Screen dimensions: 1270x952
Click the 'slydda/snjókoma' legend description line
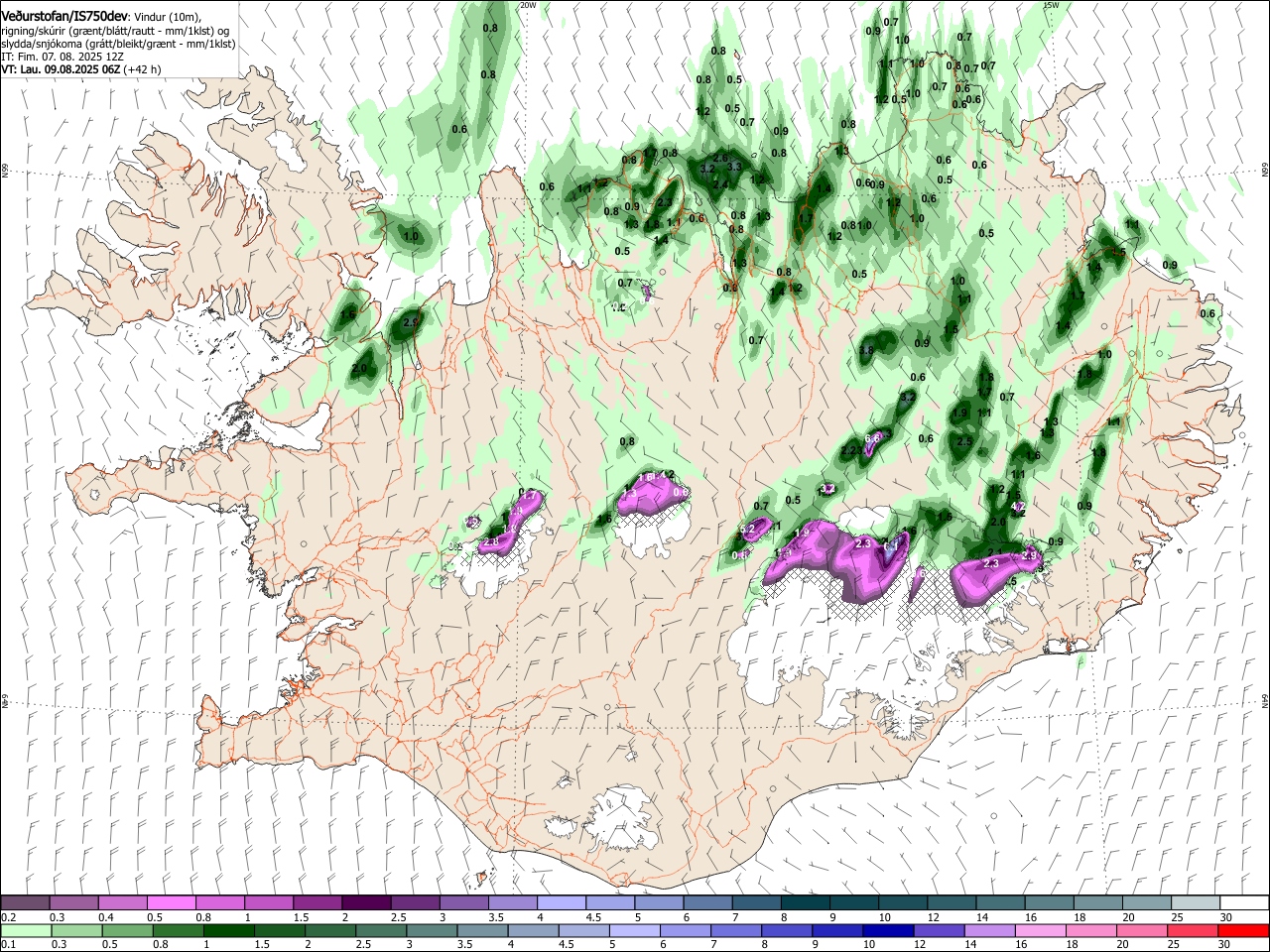pos(118,44)
